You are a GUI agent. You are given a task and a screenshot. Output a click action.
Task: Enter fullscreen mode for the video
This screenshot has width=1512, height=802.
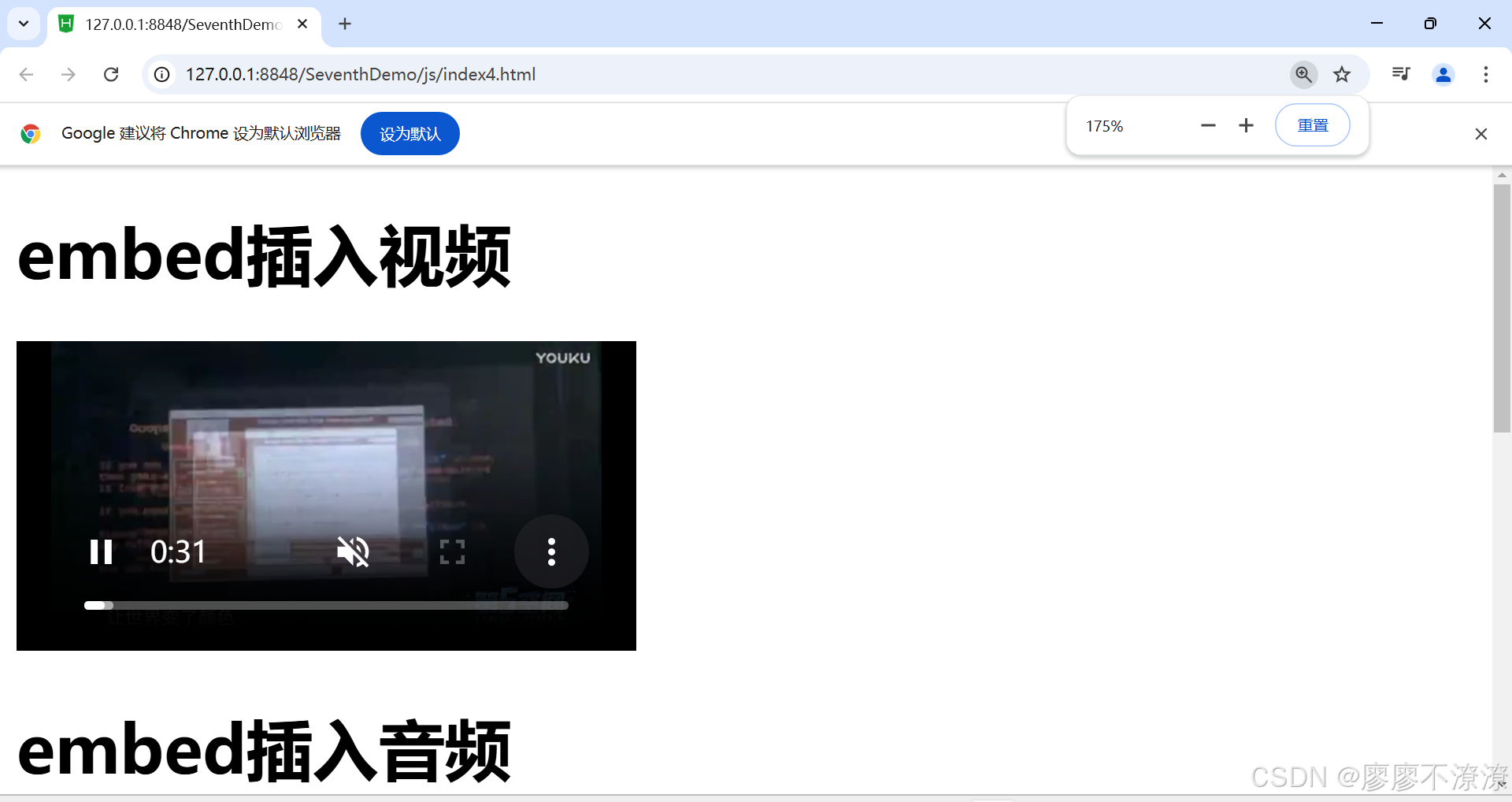[x=452, y=551]
